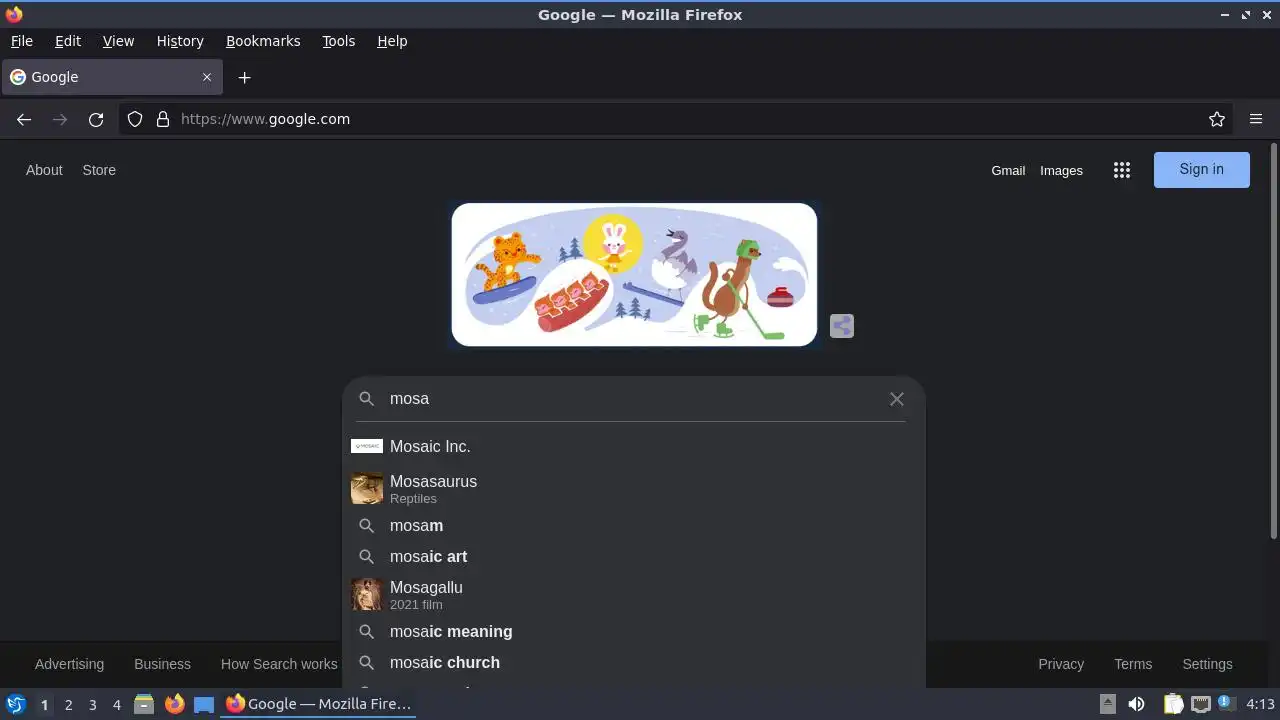Select the Mosasaurus suggestion
This screenshot has width=1280, height=720.
coord(634,488)
